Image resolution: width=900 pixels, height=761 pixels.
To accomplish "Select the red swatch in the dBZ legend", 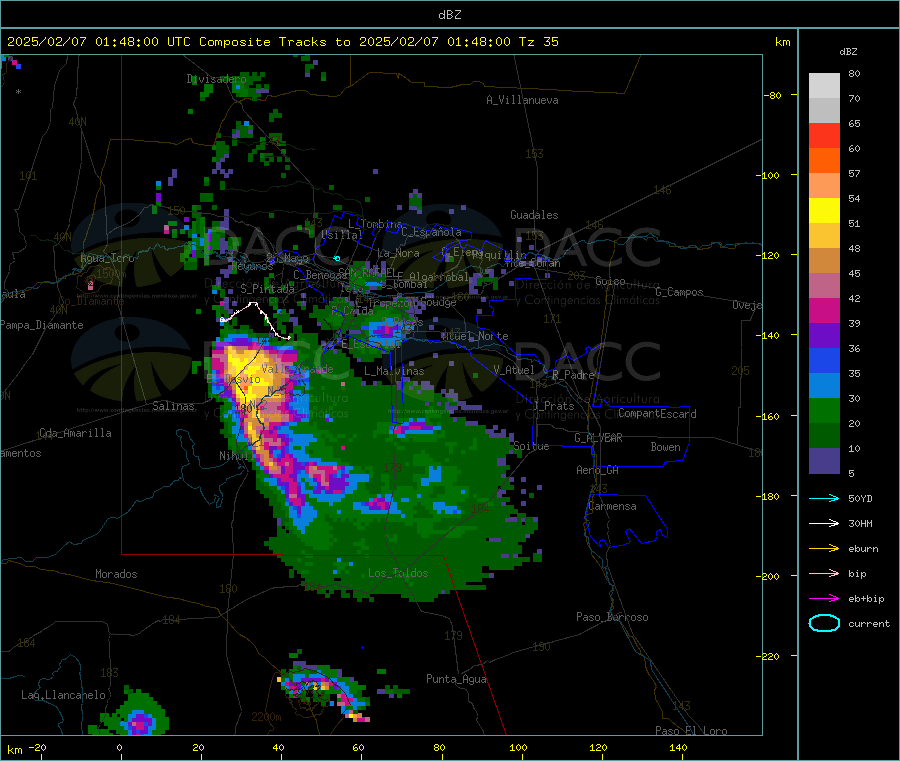I will (824, 135).
